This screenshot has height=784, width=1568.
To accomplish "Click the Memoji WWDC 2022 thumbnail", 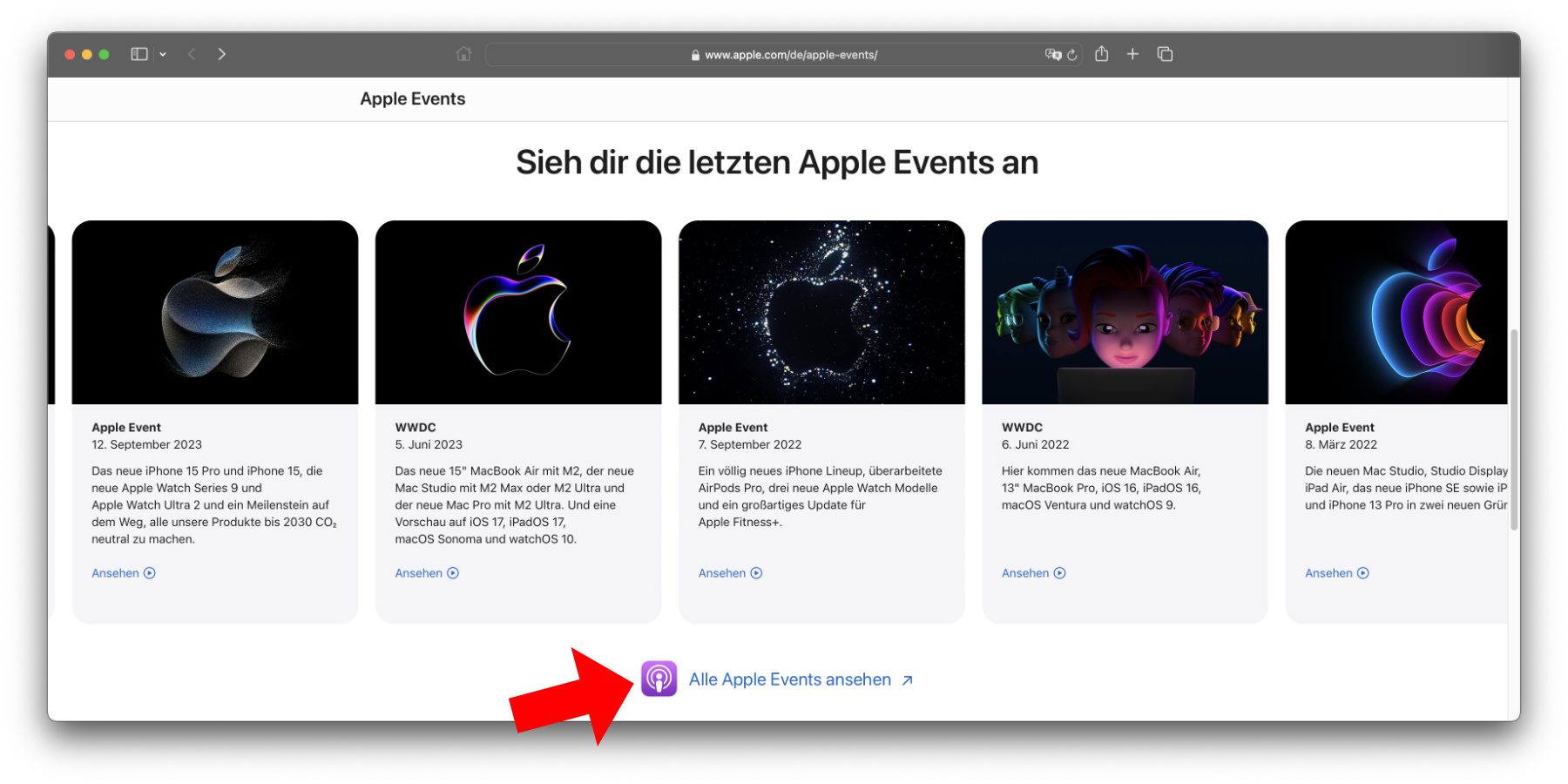I will [1125, 313].
